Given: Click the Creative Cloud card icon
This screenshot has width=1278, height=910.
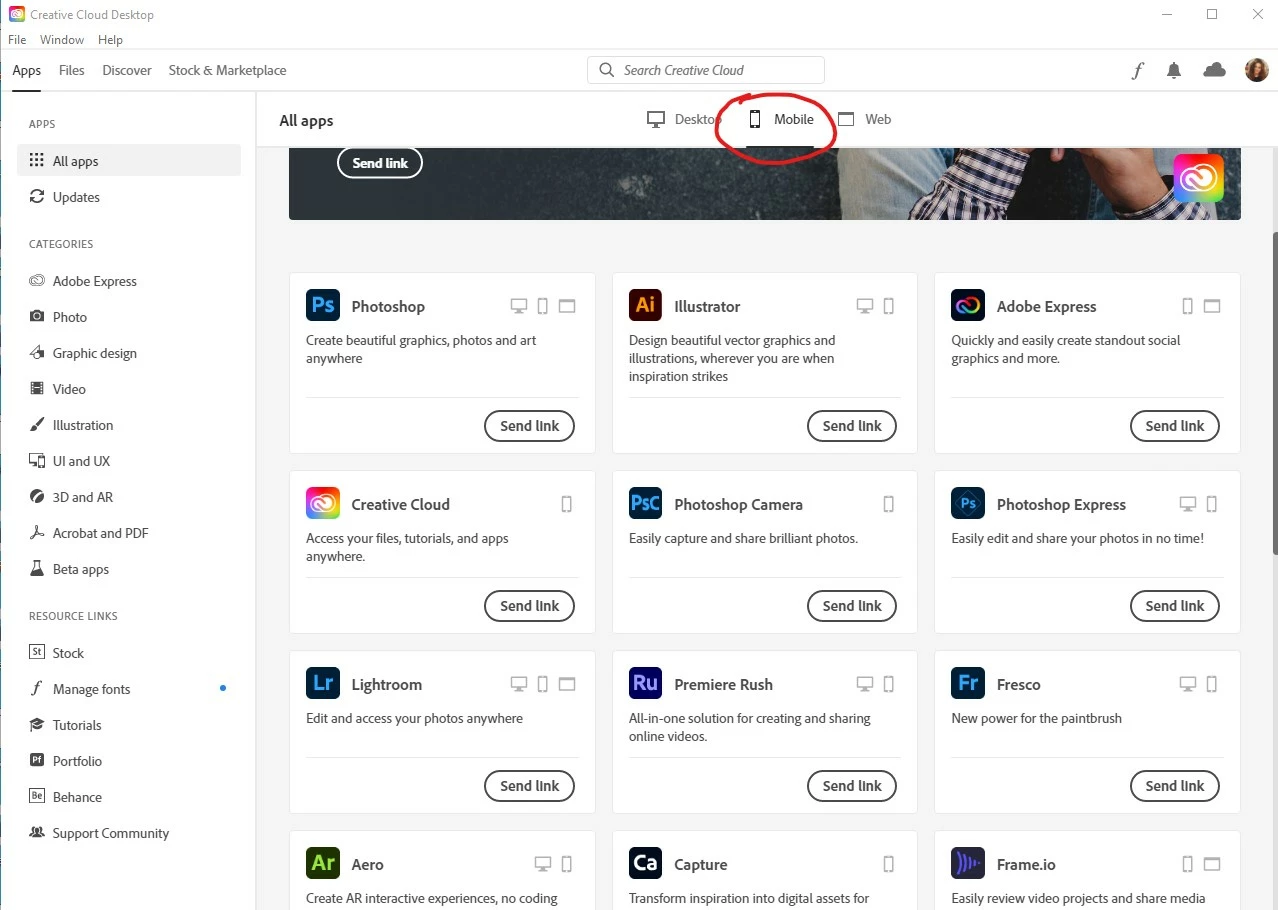Looking at the screenshot, I should pos(323,503).
